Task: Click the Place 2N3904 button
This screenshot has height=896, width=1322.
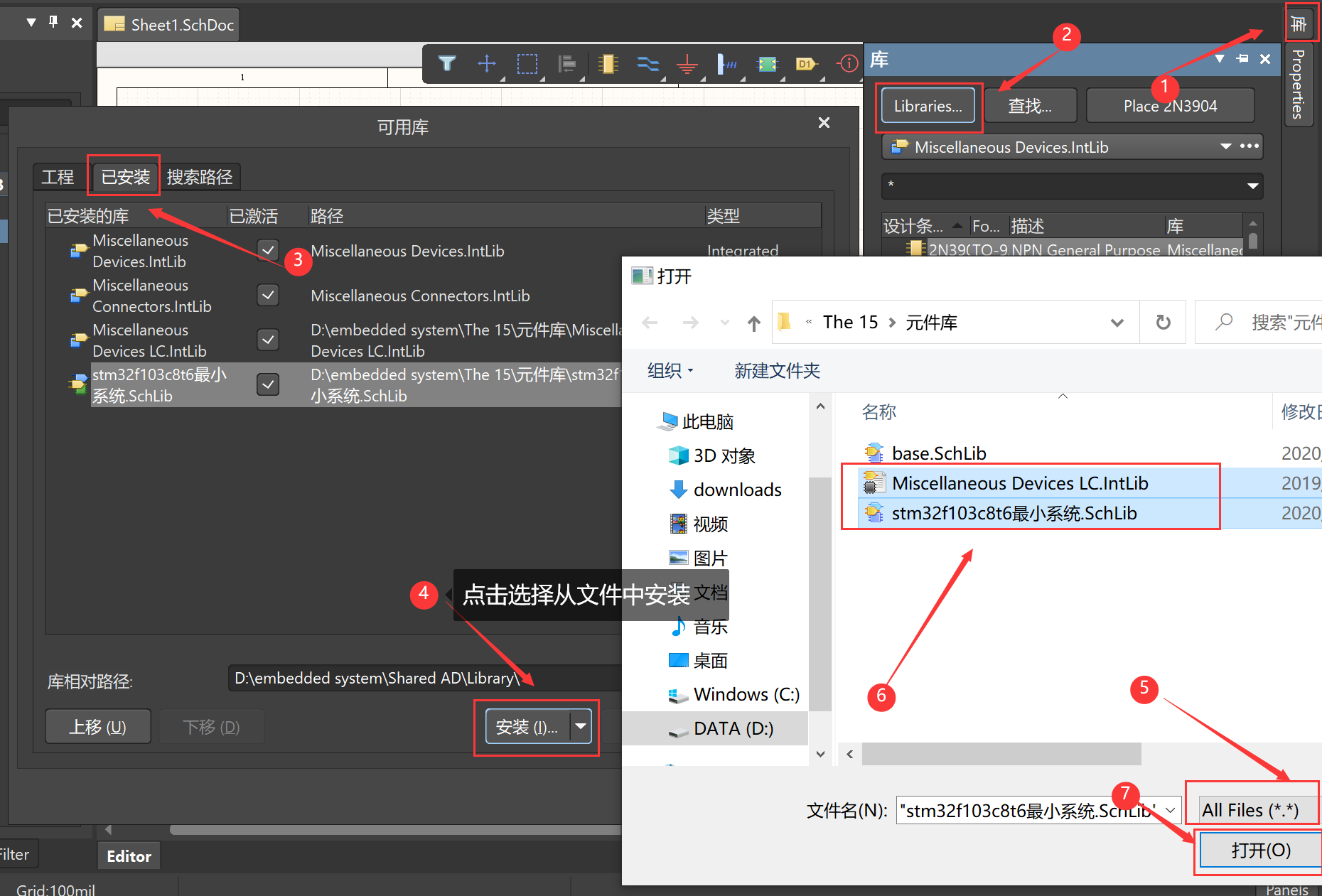Action: (1170, 106)
